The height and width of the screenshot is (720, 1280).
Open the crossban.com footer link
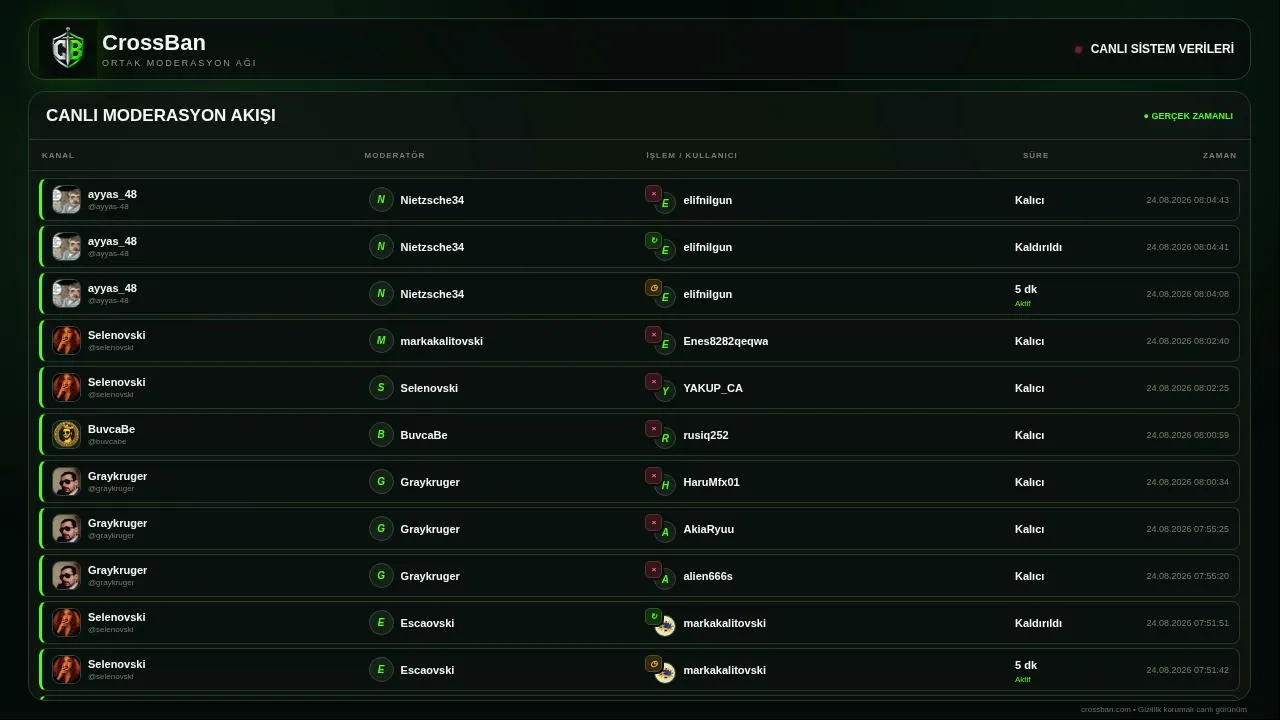pyautogui.click(x=1105, y=709)
